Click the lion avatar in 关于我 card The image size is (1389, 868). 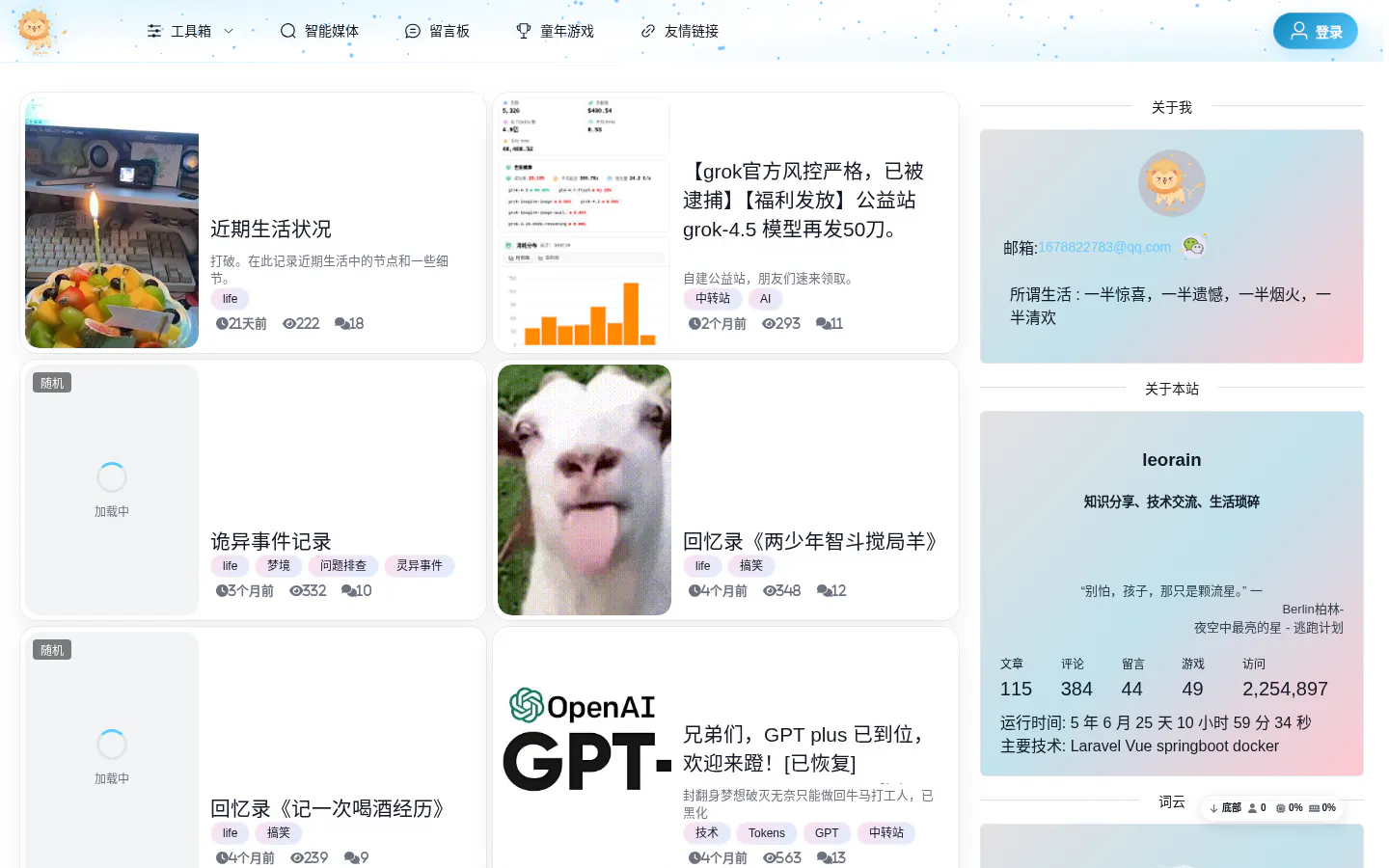[x=1172, y=183]
